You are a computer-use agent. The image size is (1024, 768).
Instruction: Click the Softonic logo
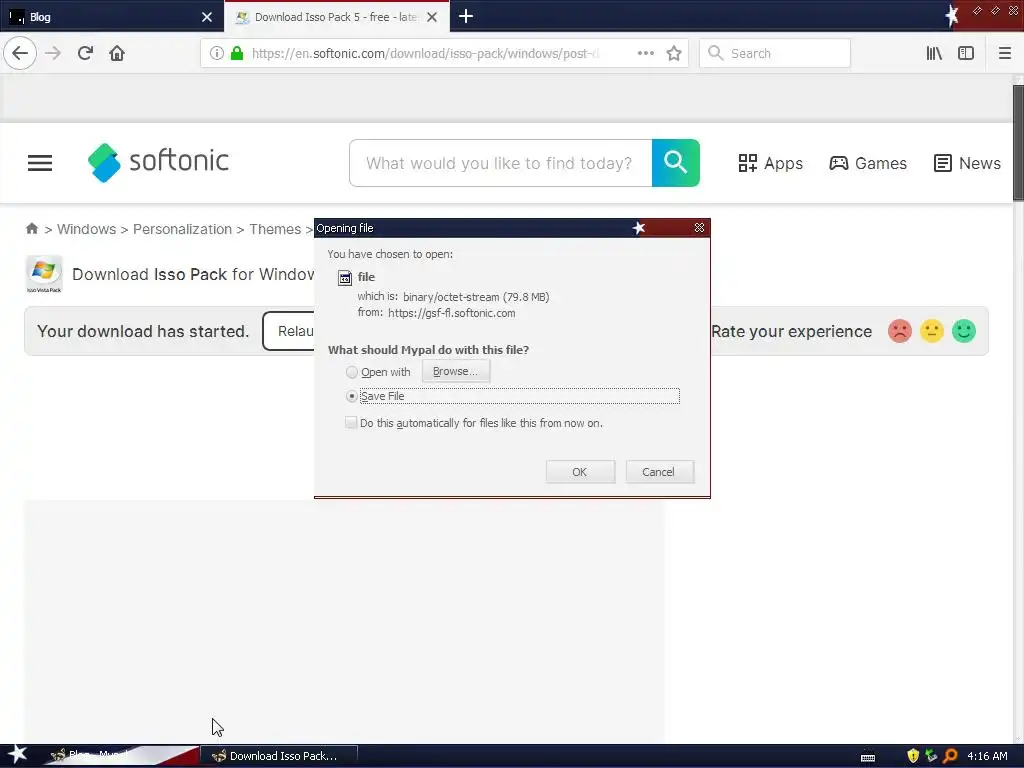coord(158,162)
